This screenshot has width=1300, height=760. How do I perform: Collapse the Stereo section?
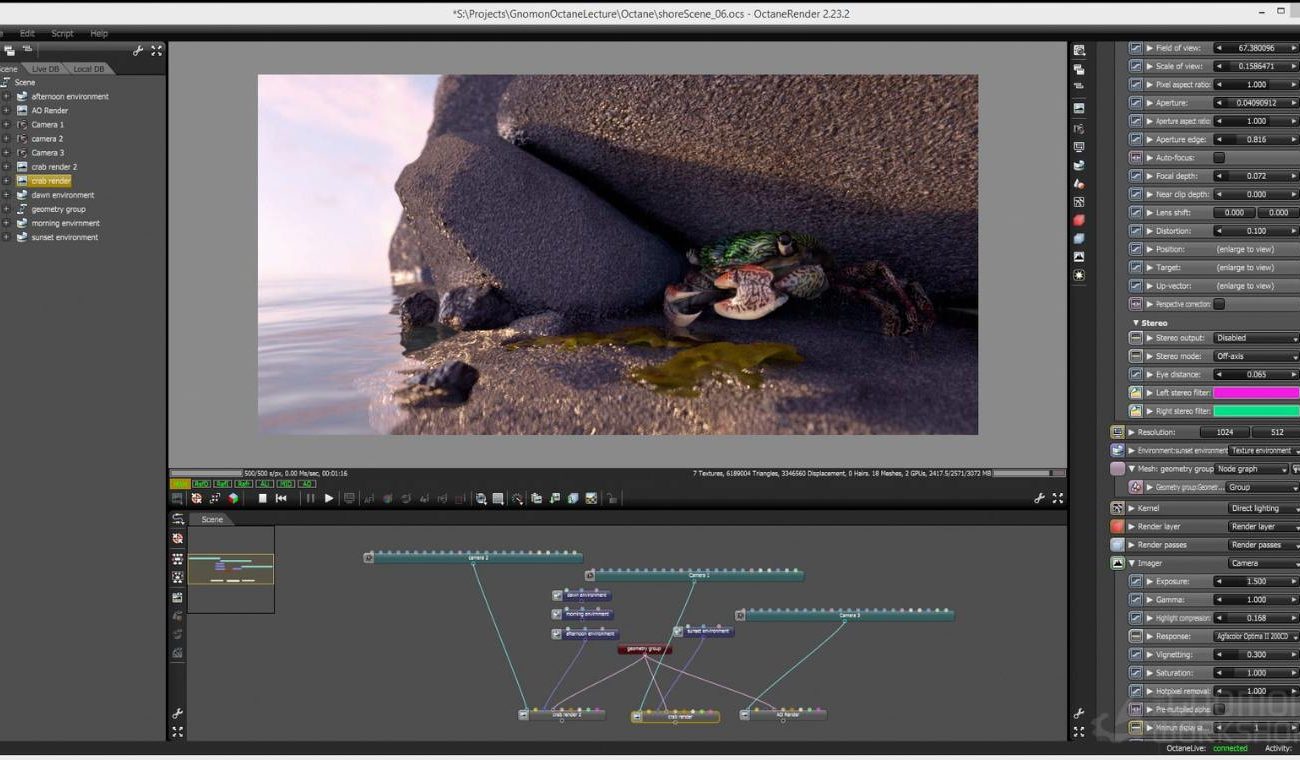click(x=1136, y=323)
